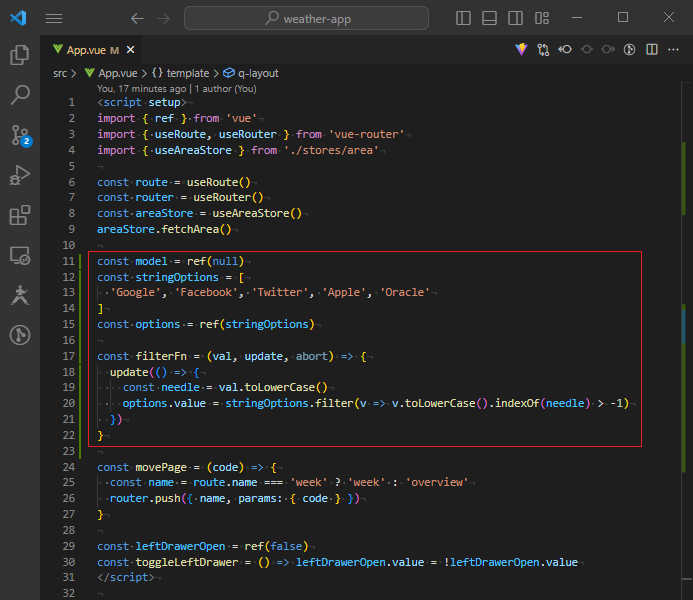
Task: Close the App.vue tab
Action: (x=130, y=50)
